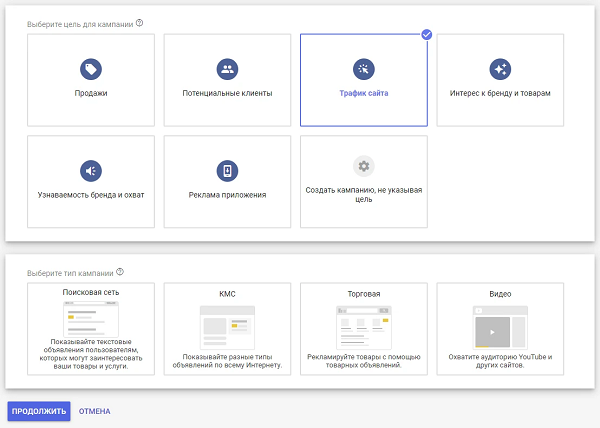Click the Потенциальные клиенты people icon

point(227,69)
